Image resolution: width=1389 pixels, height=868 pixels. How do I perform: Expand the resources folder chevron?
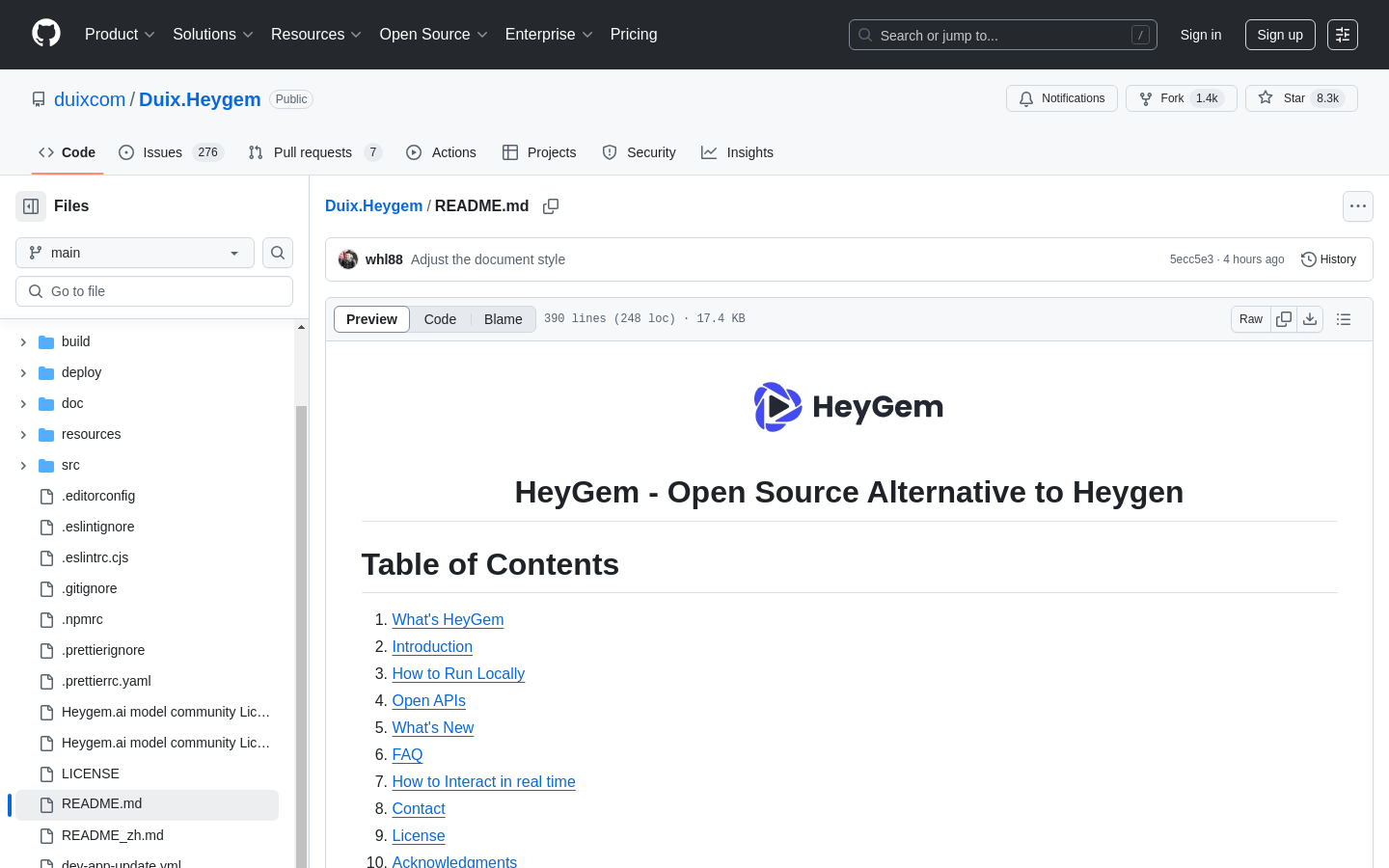[x=23, y=434]
